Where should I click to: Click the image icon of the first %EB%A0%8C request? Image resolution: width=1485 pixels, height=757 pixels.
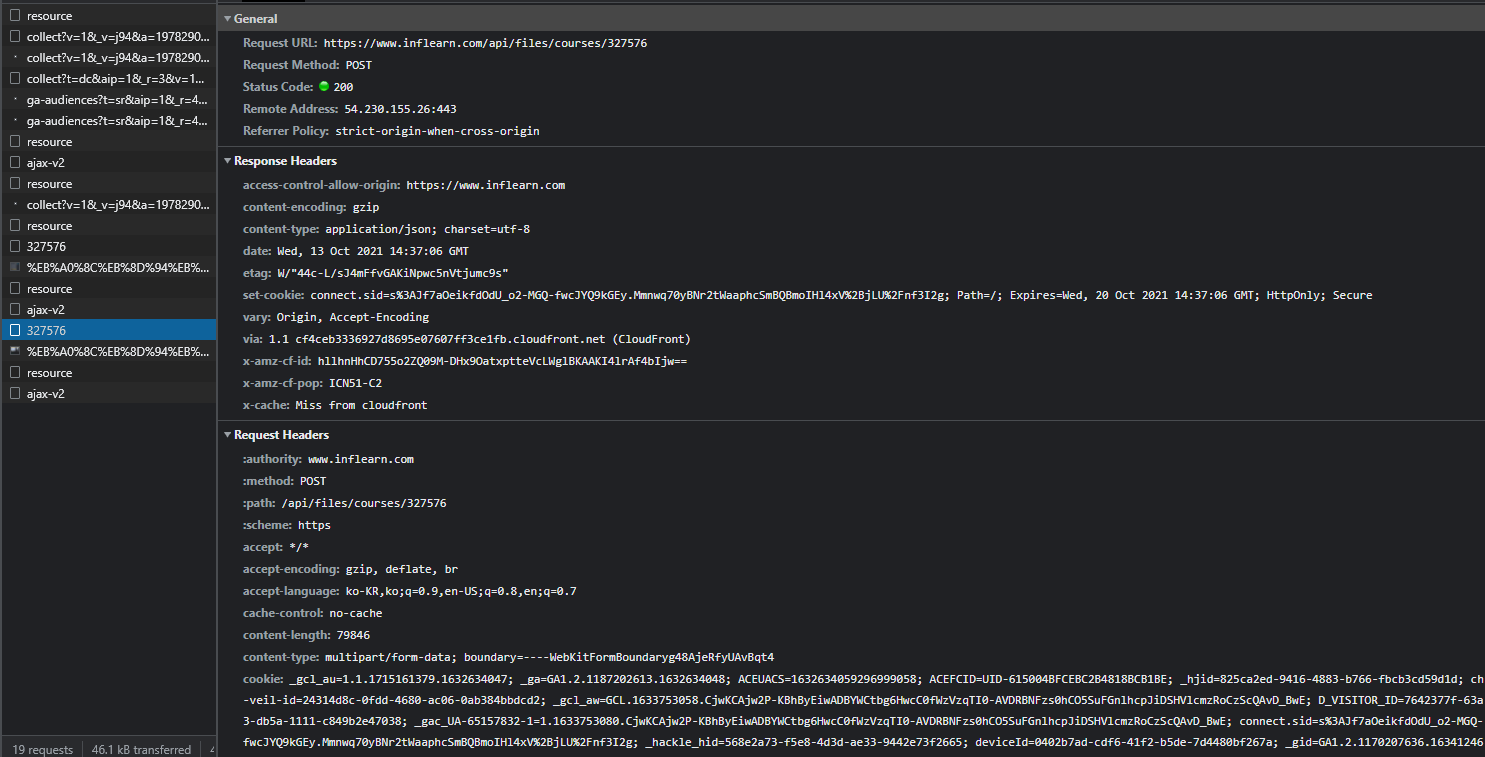[15, 268]
